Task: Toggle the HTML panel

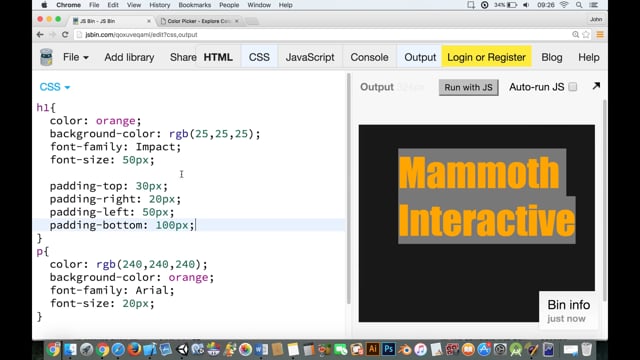Action: coord(218,57)
